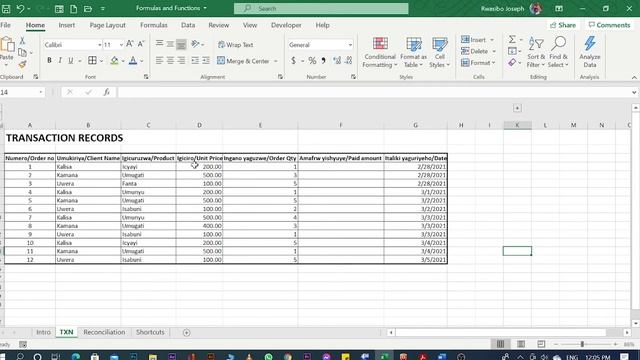640x360 pixels.
Task: Toggle Italic formatting
Action: pyautogui.click(x=60, y=61)
